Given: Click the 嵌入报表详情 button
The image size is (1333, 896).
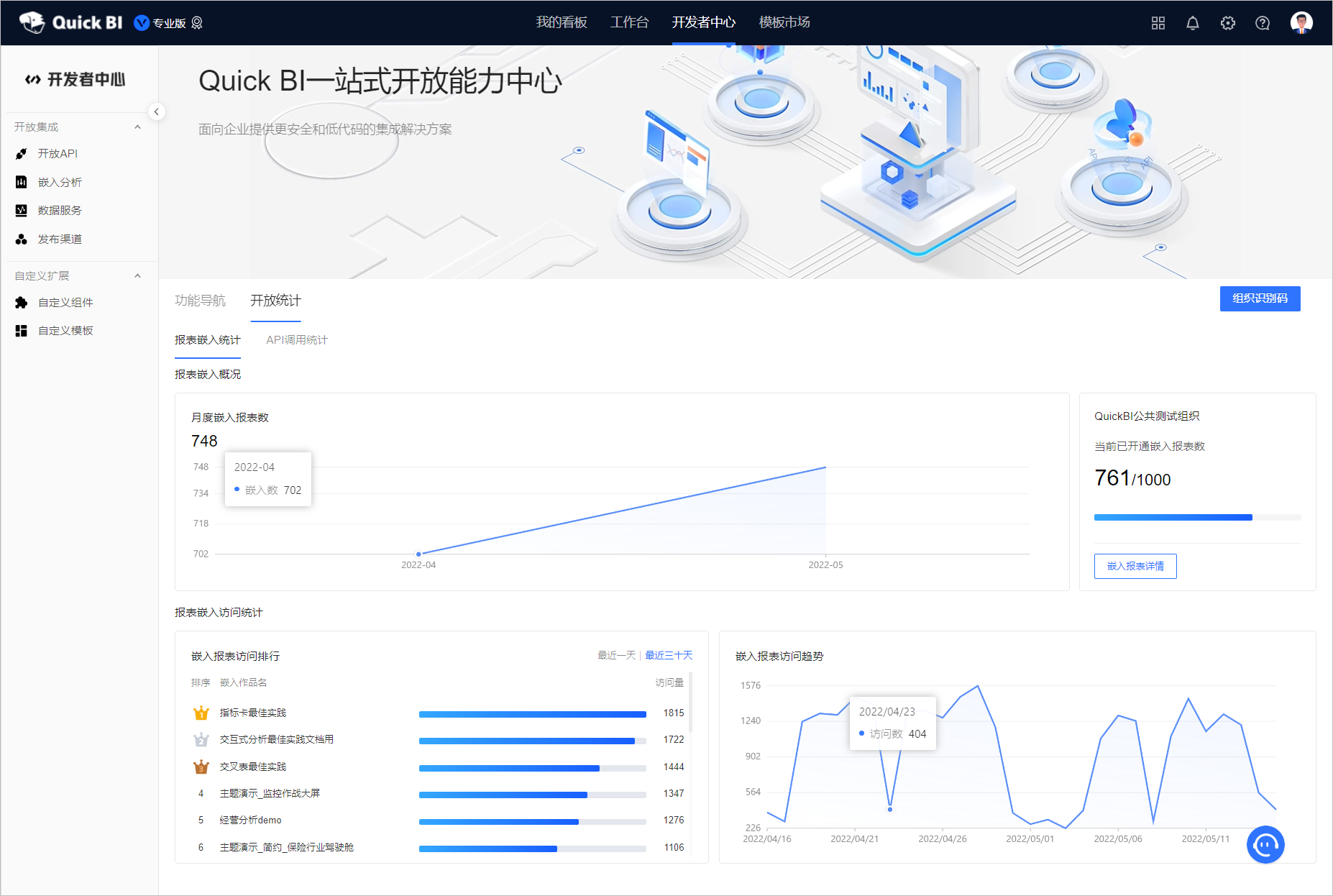Looking at the screenshot, I should click(x=1135, y=566).
